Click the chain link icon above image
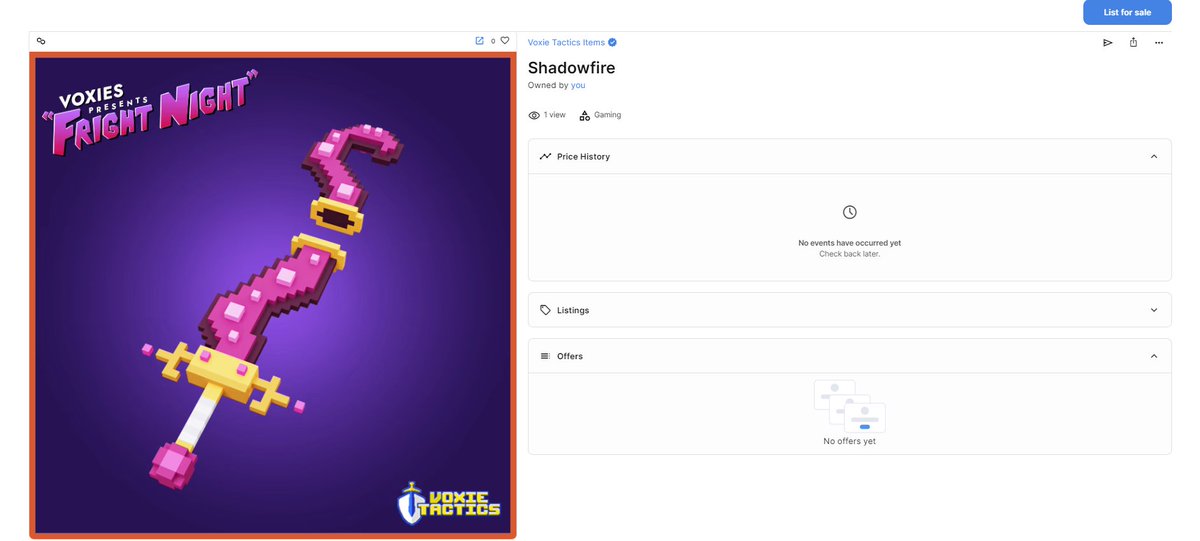The image size is (1200, 541). 41,41
